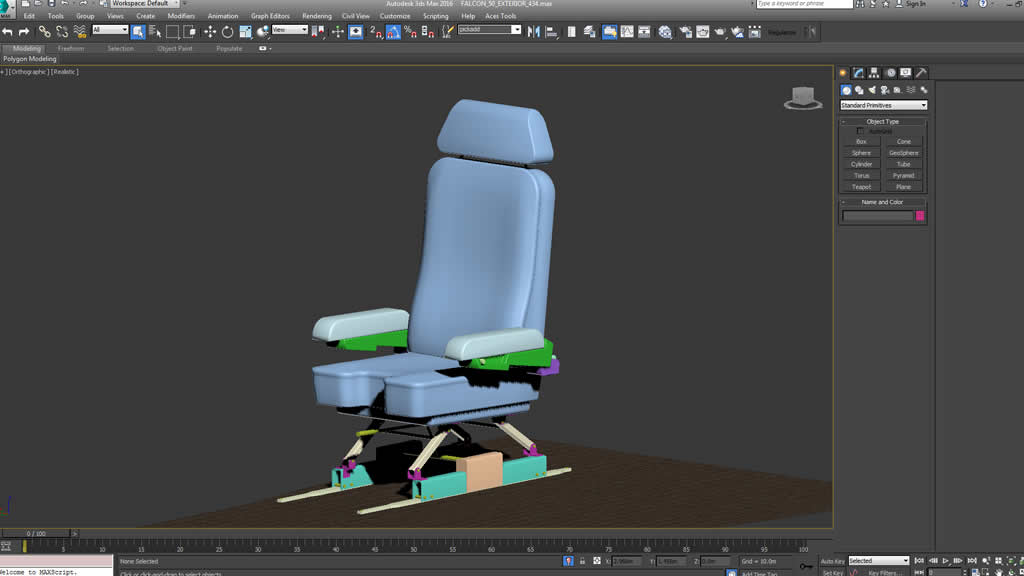
Task: Switch to the Freeform ribbon tab
Action: 71,48
